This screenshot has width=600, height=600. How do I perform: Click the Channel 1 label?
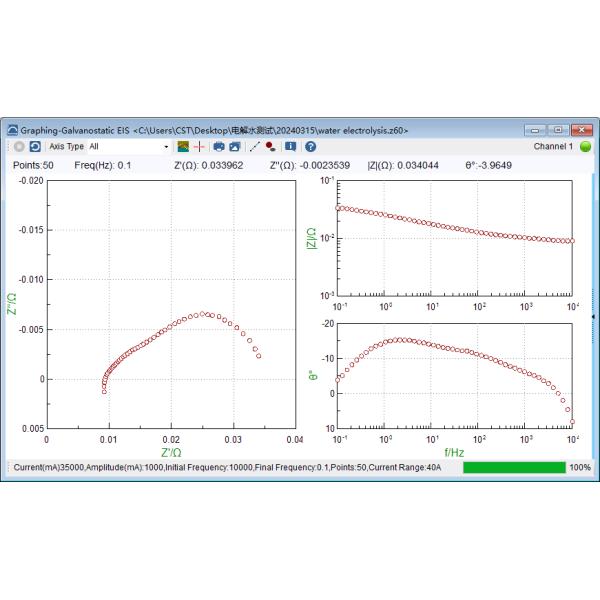click(553, 146)
